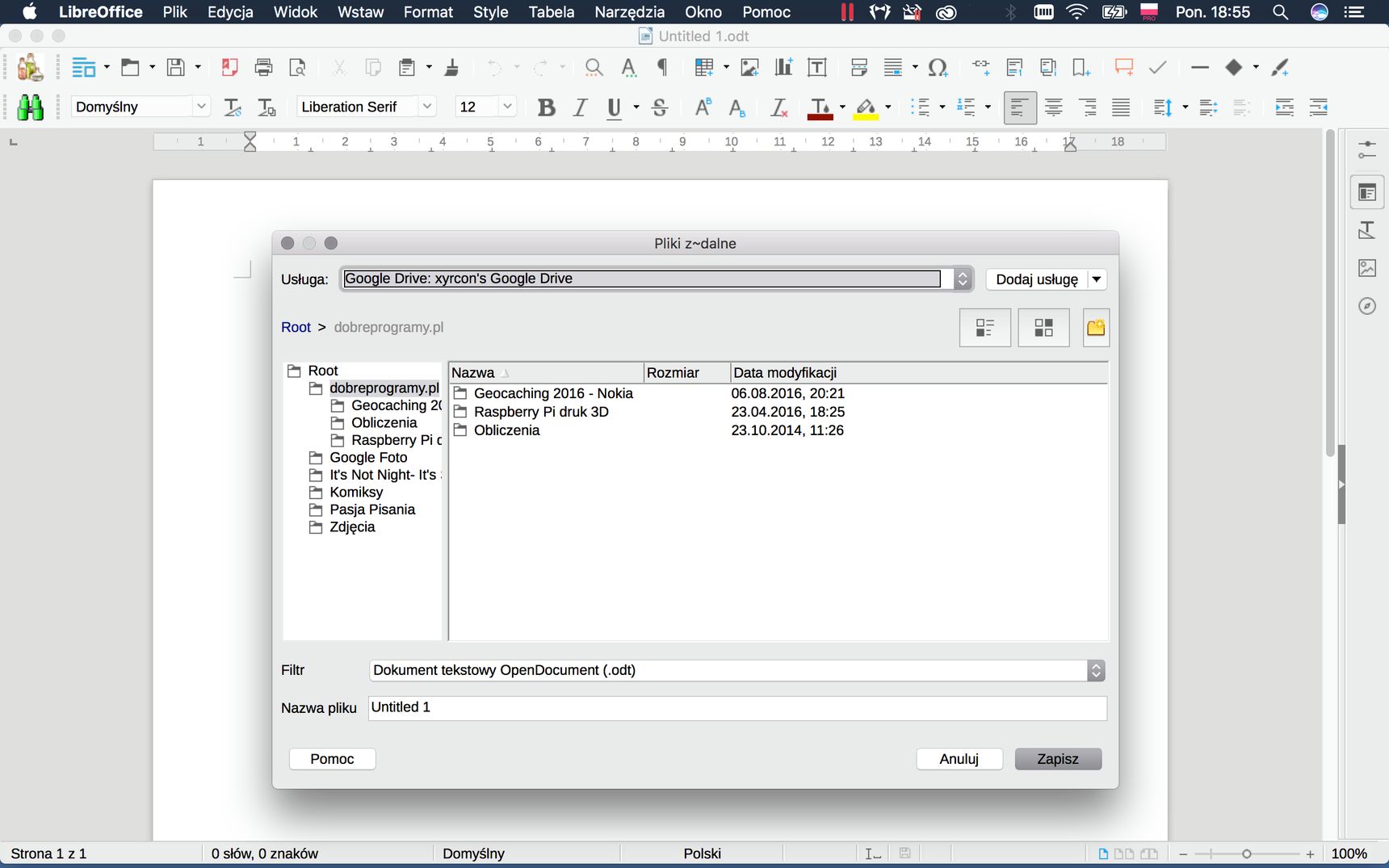Apply the red font color swatch

click(820, 108)
